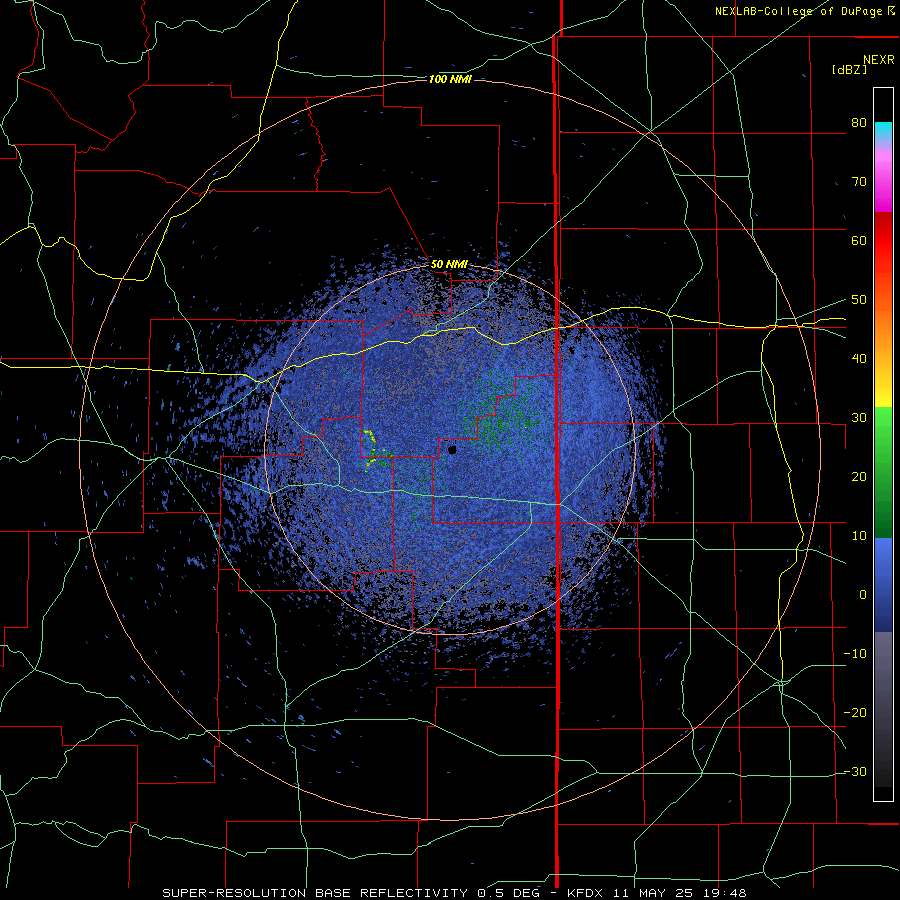Click the [dBZ] units label
The height and width of the screenshot is (900, 900).
click(849, 69)
